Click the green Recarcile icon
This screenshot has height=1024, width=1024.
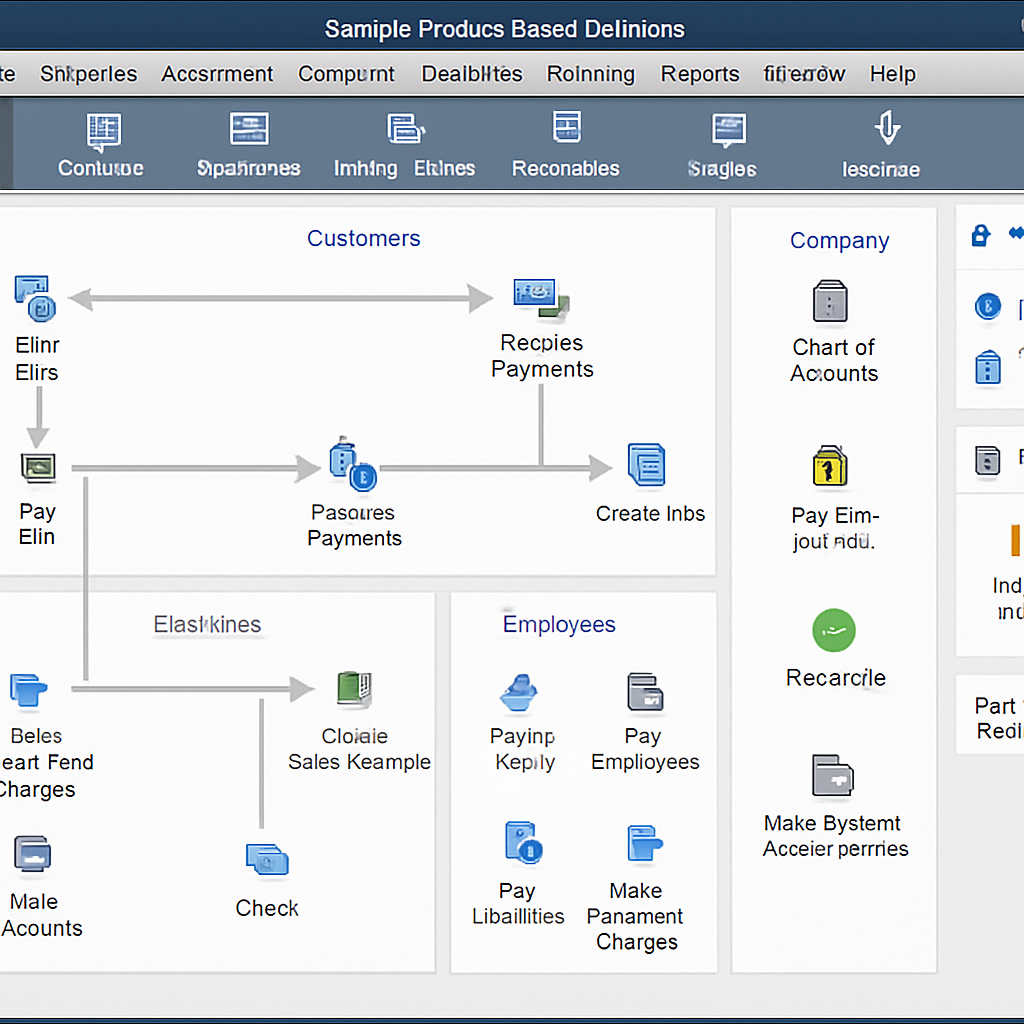coord(834,630)
